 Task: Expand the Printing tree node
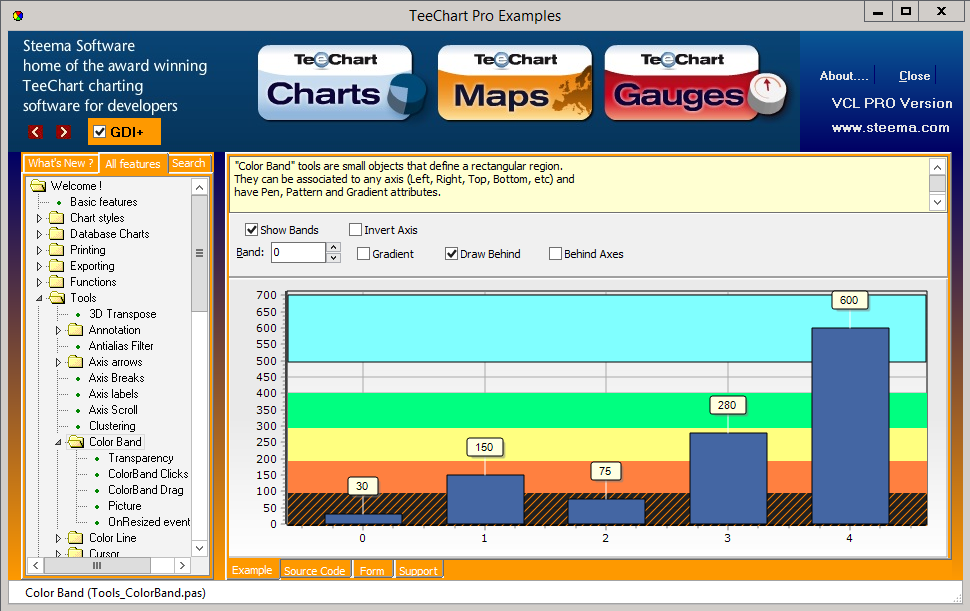(40, 250)
